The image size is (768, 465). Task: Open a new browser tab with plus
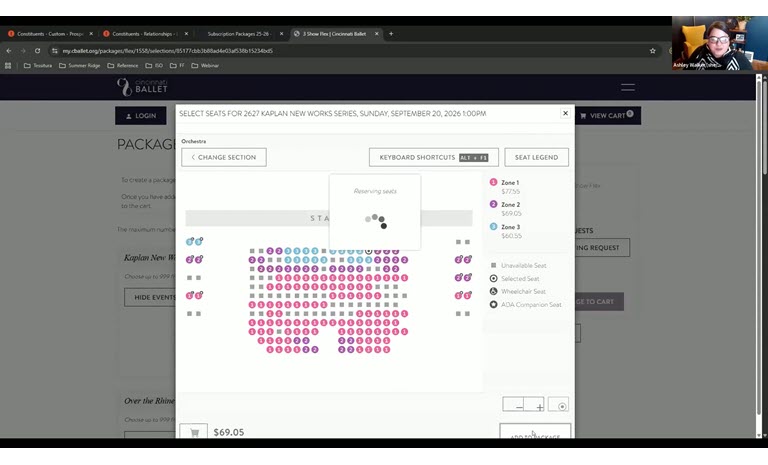coord(391,34)
